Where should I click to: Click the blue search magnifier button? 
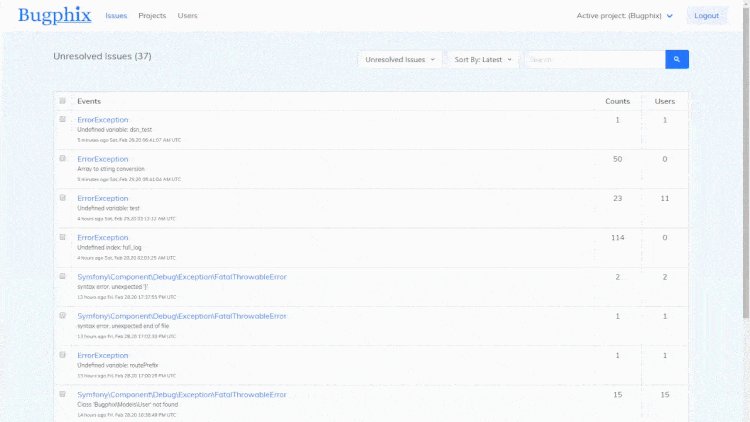click(x=677, y=59)
